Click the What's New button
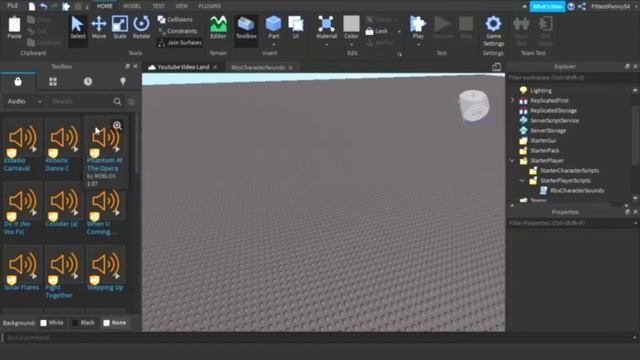The height and width of the screenshot is (360, 640). click(547, 7)
